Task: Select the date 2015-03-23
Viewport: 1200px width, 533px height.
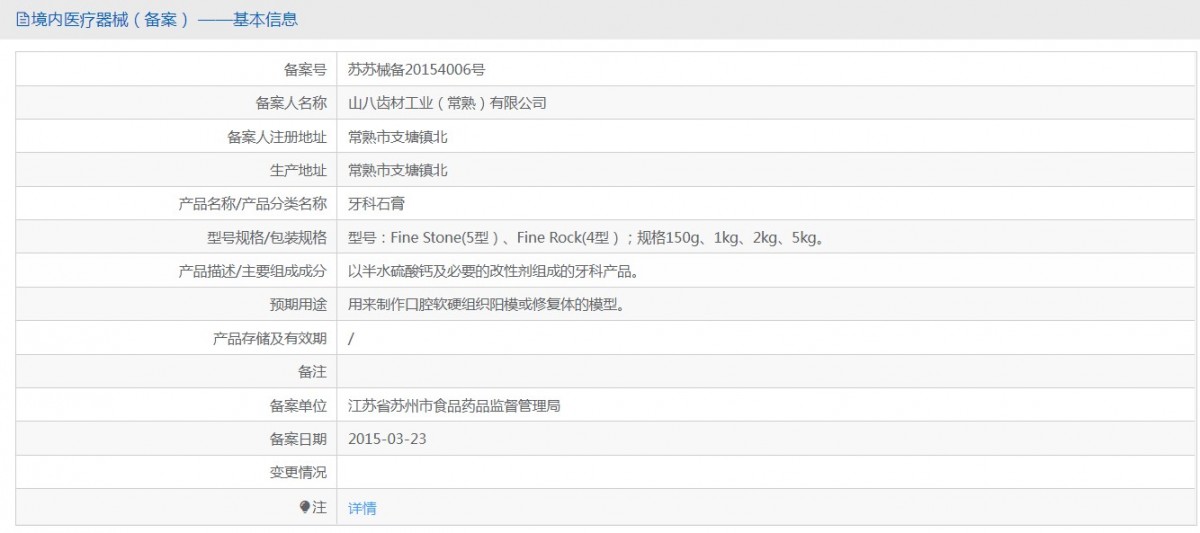Action: coord(387,438)
